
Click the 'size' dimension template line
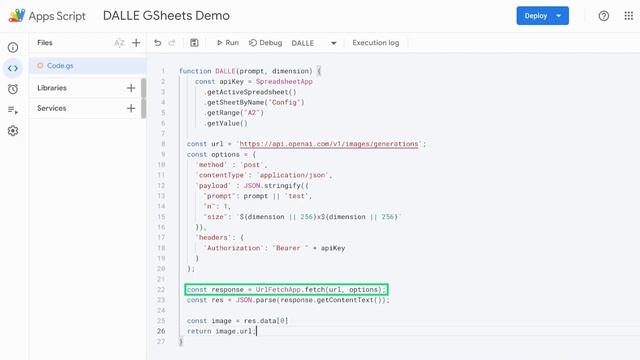(302, 217)
